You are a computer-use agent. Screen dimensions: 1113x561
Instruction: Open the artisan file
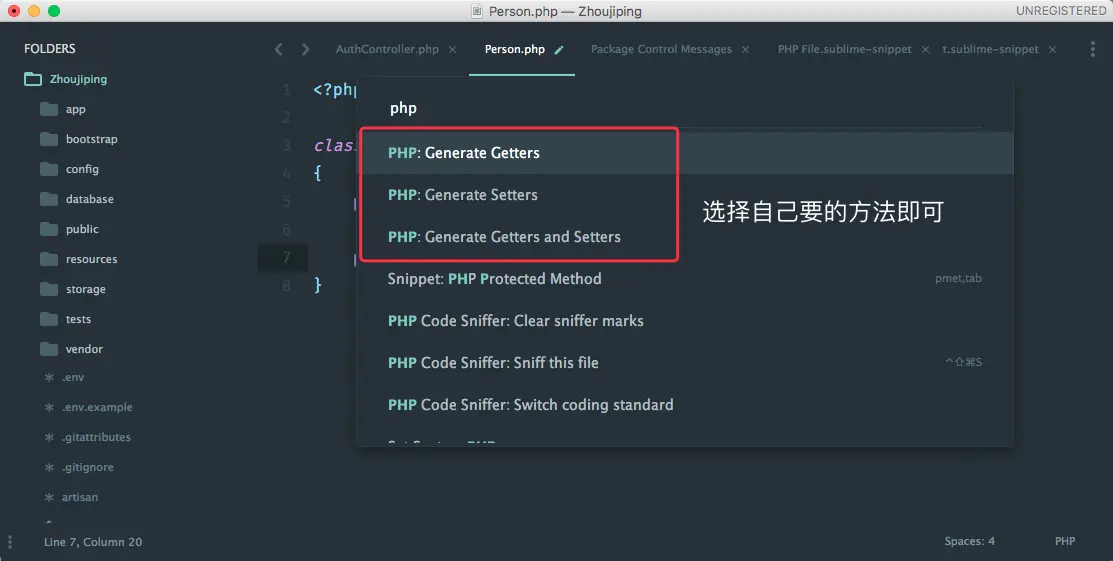(80, 497)
